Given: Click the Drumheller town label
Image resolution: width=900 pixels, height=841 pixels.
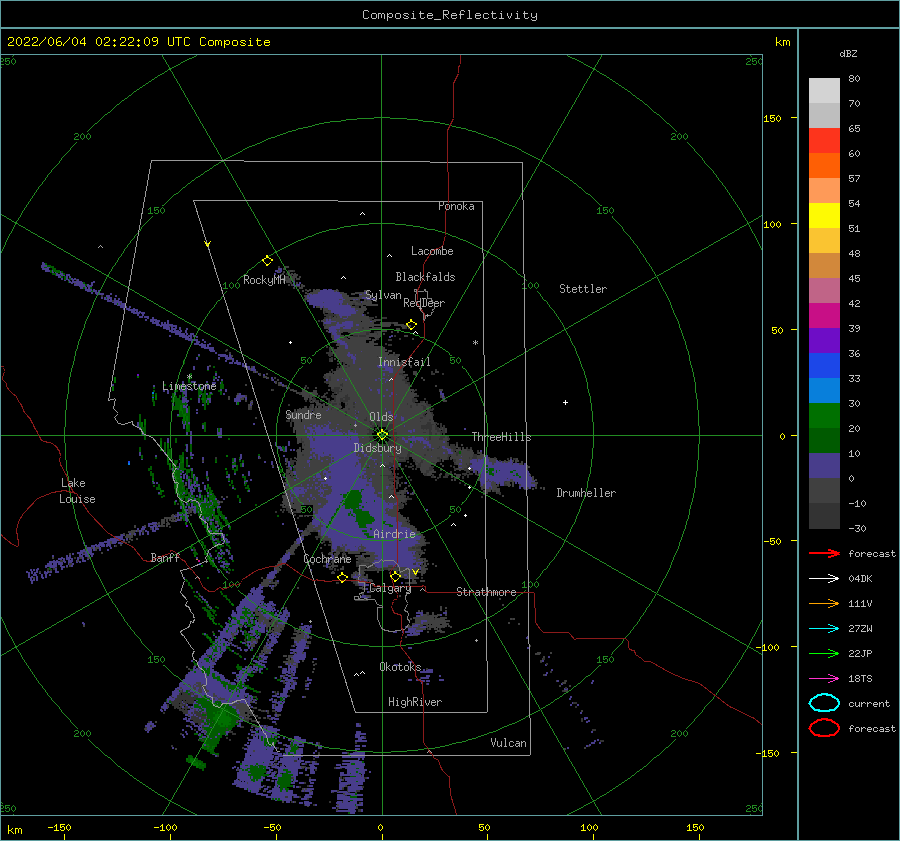Looking at the screenshot, I should pyautogui.click(x=586, y=493).
